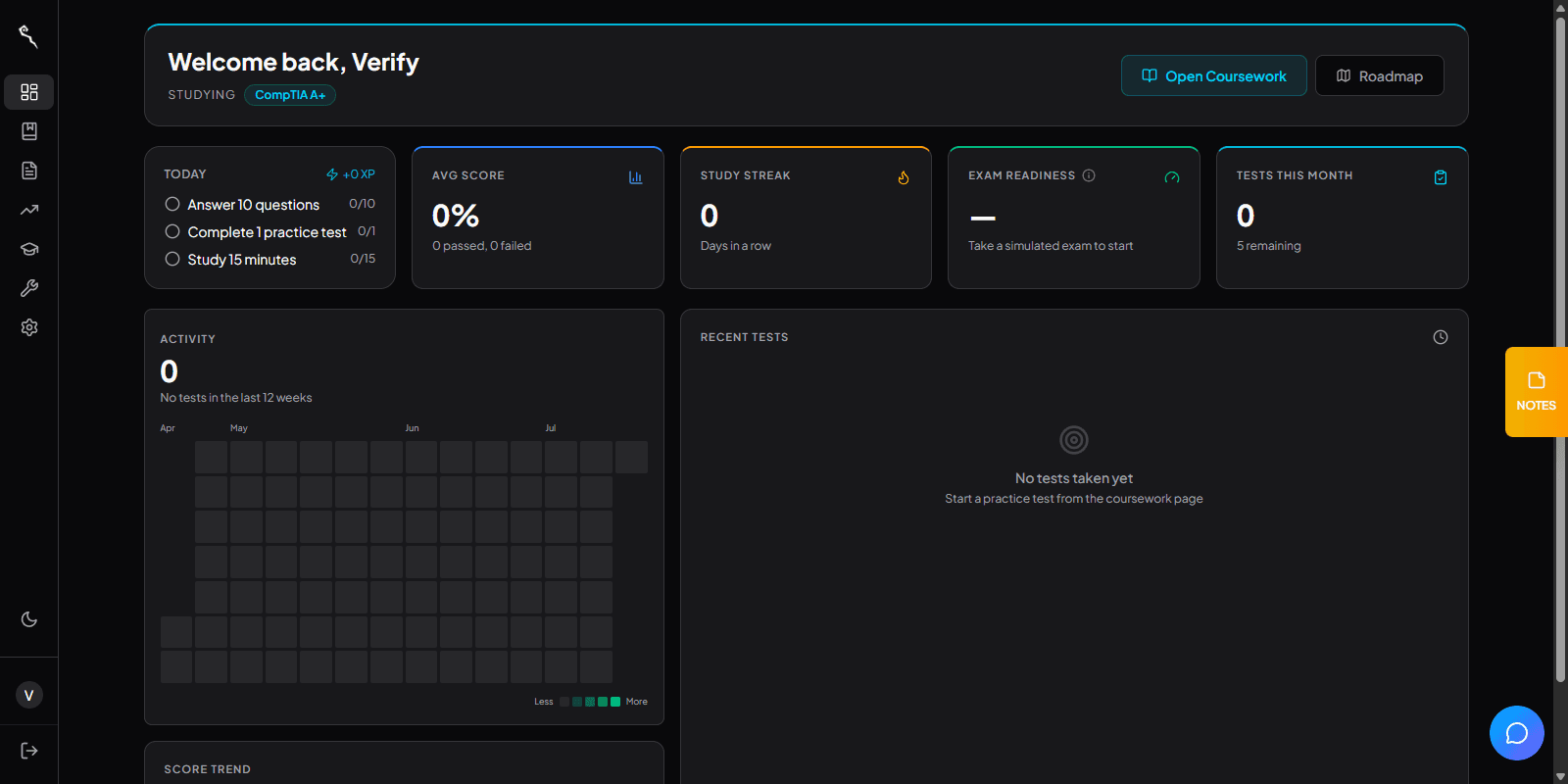
Task: Click the flame icon on Study Streak
Action: point(904,177)
